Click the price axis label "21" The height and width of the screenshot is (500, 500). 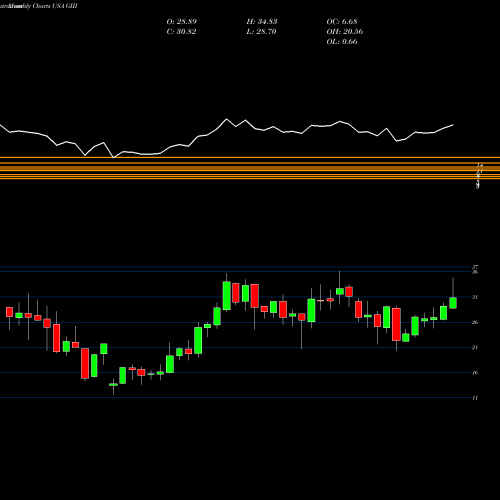(x=475, y=348)
